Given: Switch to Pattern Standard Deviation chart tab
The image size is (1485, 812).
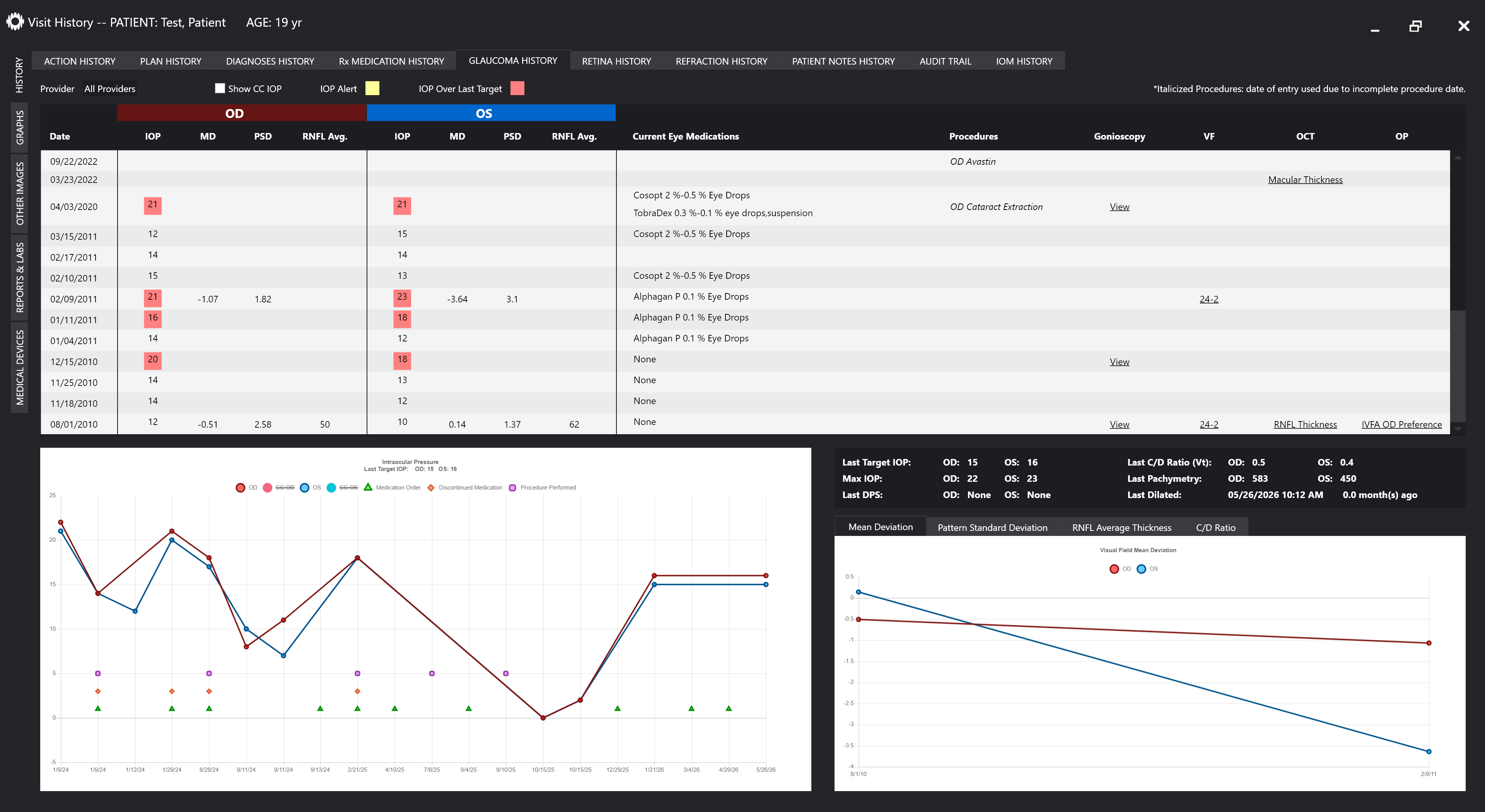Looking at the screenshot, I should [x=992, y=527].
